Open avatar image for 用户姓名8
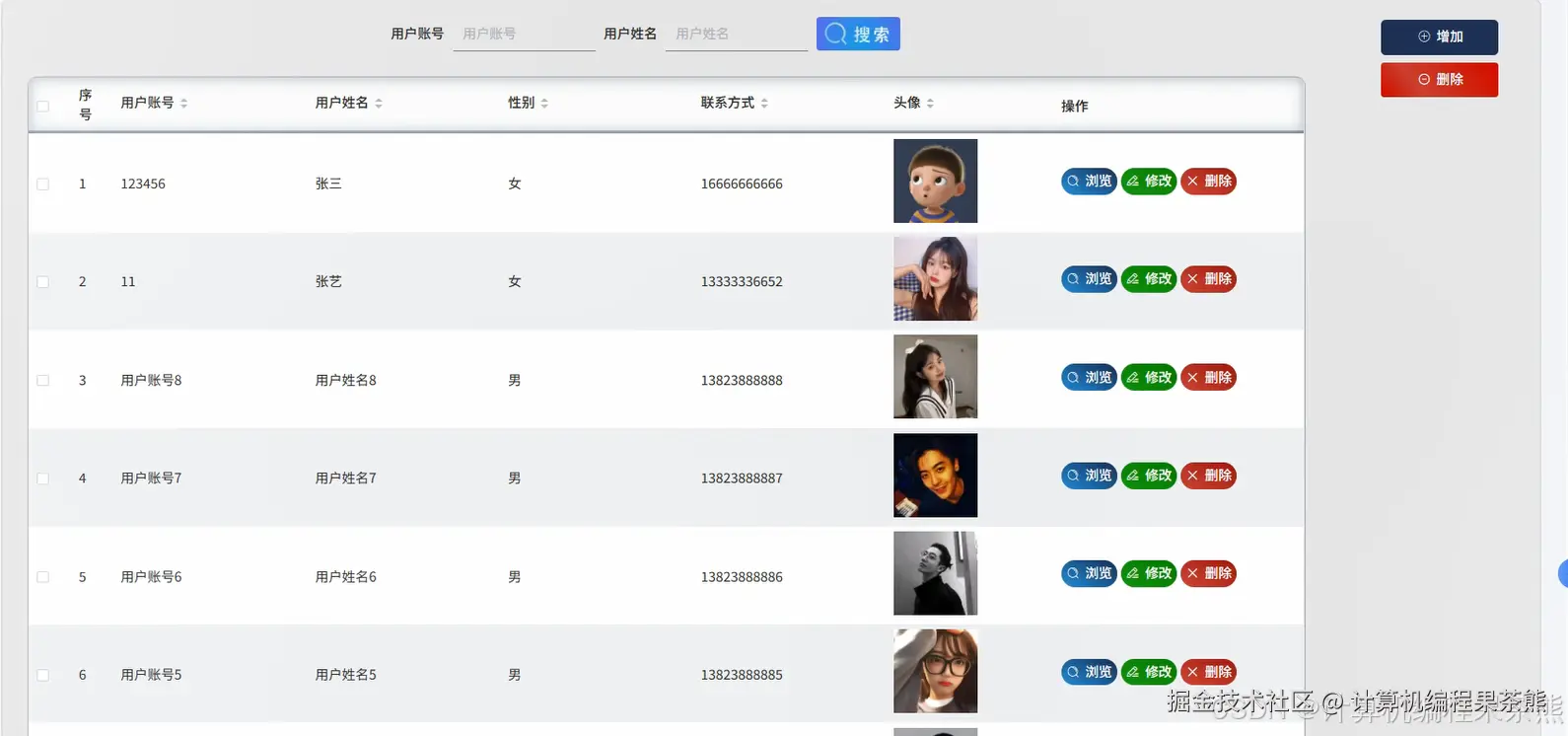This screenshot has width=1568, height=736. click(935, 377)
